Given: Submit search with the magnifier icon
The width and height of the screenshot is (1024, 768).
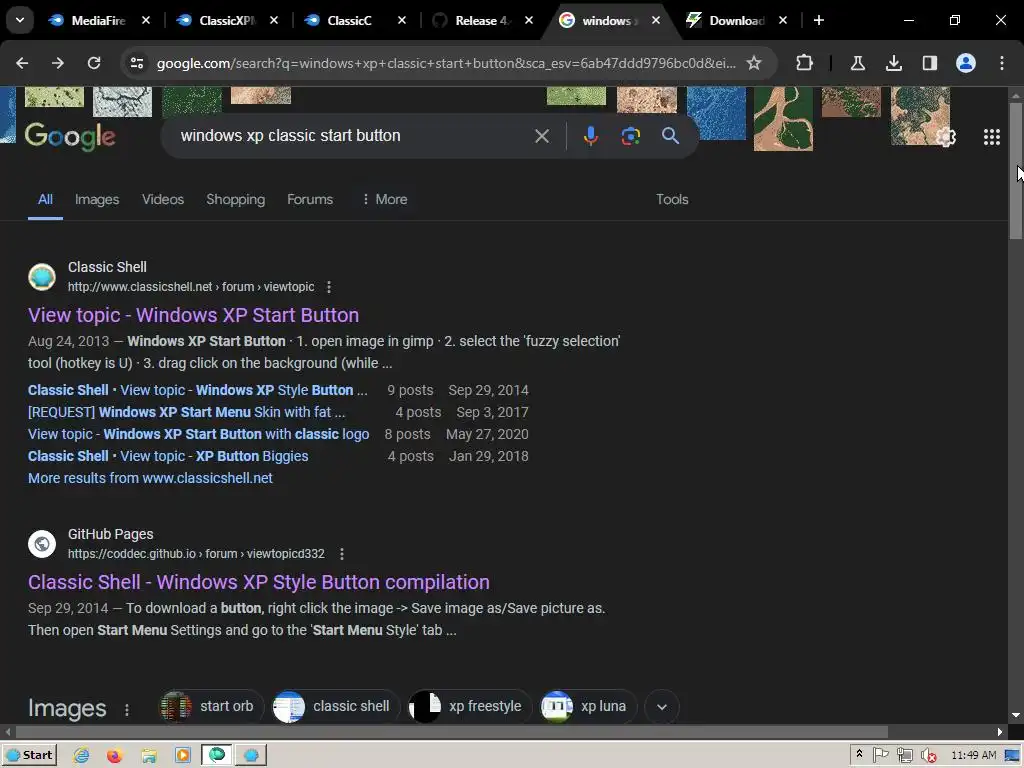Looking at the screenshot, I should [670, 136].
